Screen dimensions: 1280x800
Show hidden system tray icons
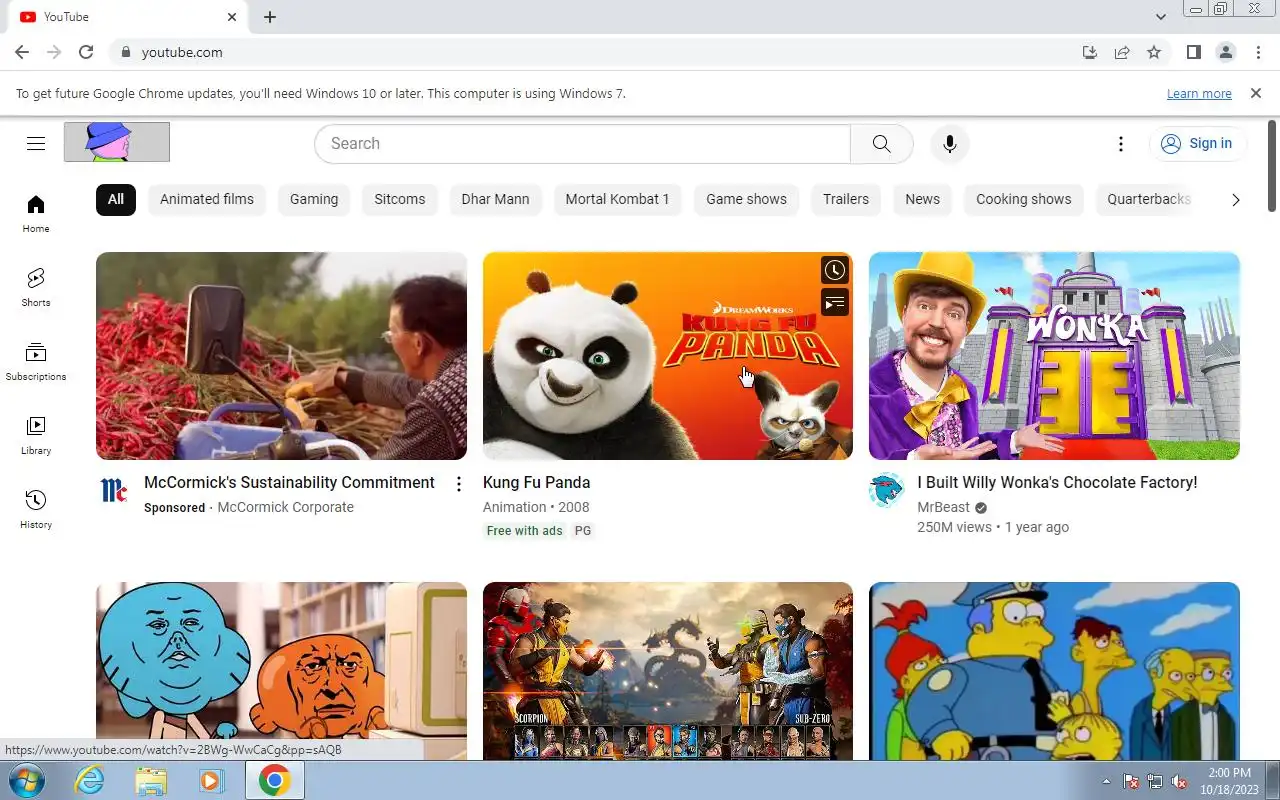point(1106,781)
